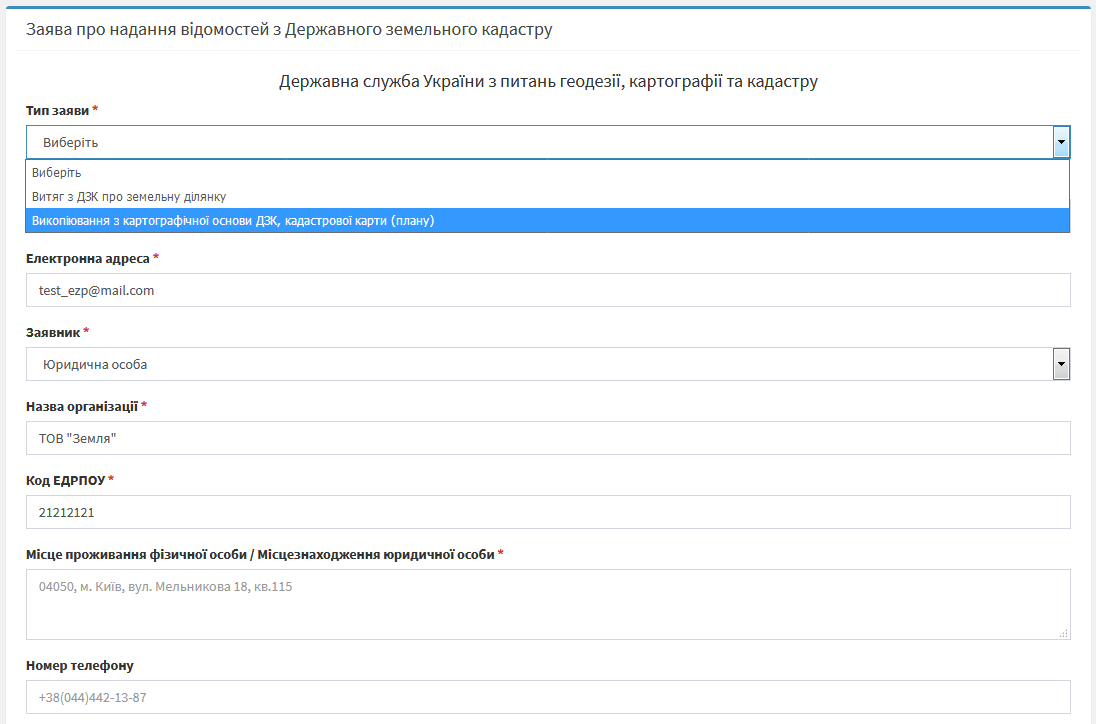
Task: Click the Код ЄДРПОУ label
Action: tap(66, 480)
